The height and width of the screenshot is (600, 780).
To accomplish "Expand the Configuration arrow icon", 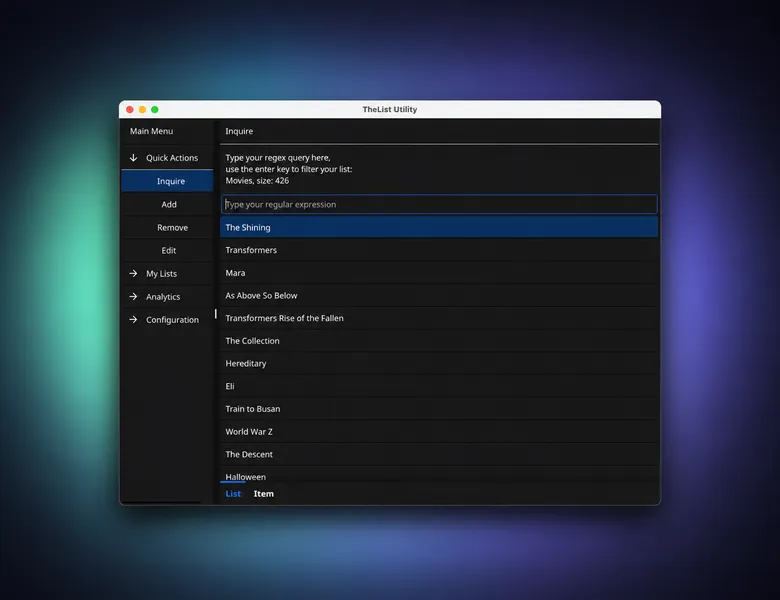I will (x=133, y=319).
